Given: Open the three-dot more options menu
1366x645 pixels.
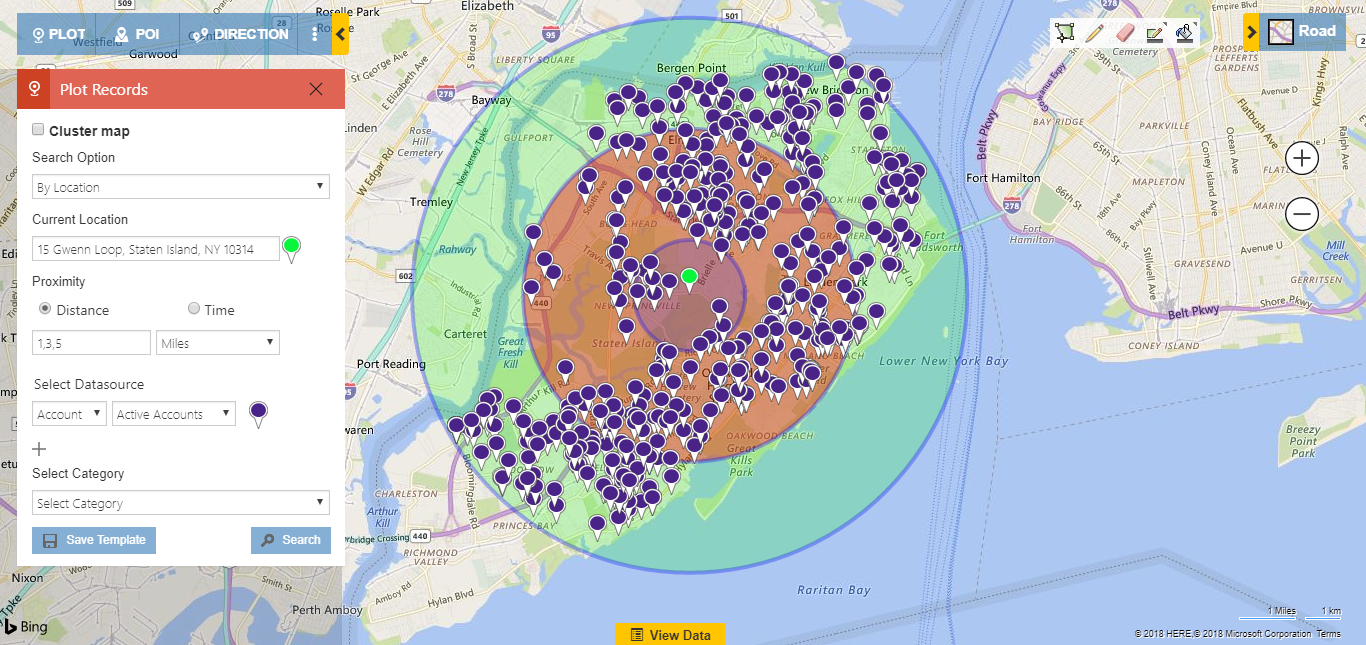Looking at the screenshot, I should [315, 34].
